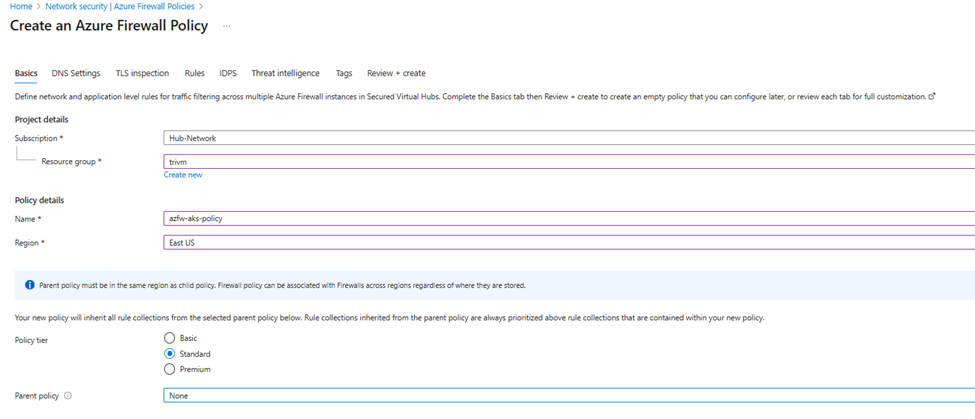Click the Create an Azure Firewall Policy title

pyautogui.click(x=109, y=26)
